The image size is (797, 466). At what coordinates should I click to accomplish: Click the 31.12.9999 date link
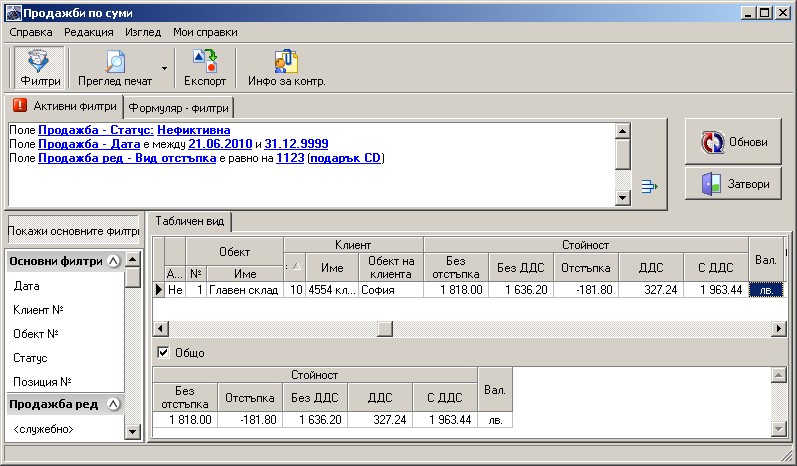click(x=296, y=144)
